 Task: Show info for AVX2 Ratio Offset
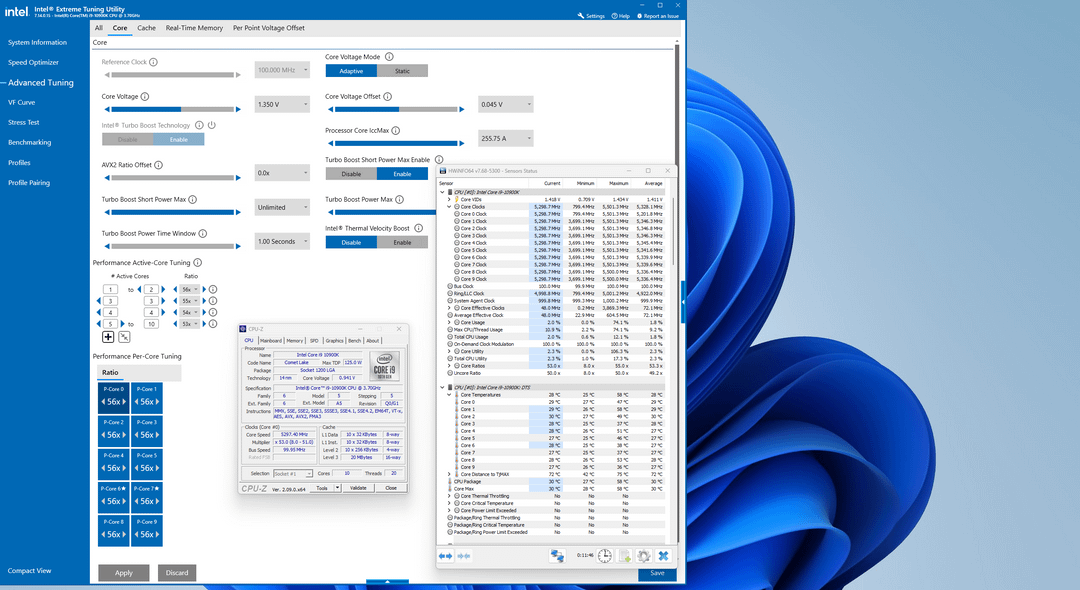click(x=158, y=165)
